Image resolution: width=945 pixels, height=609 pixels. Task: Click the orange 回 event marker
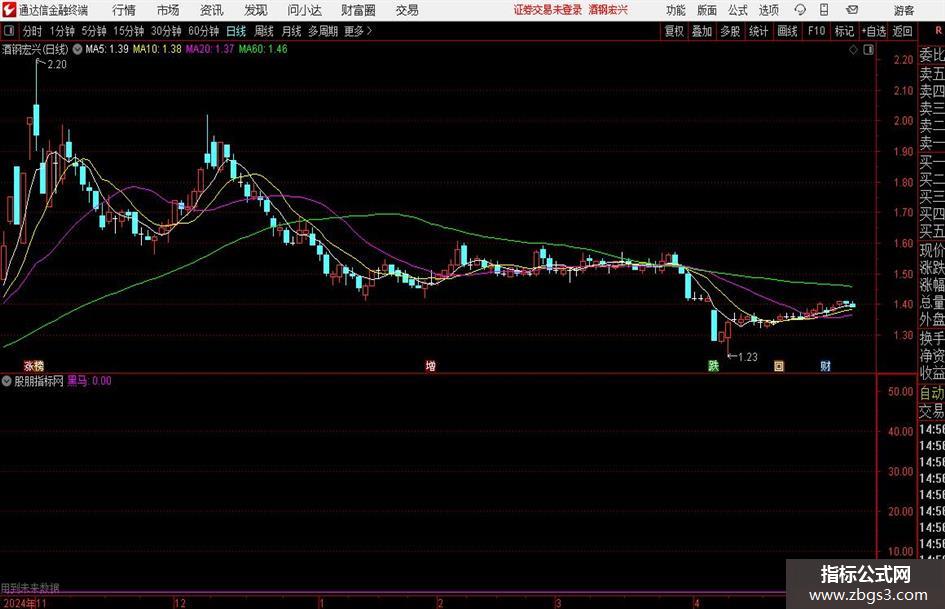tap(779, 366)
